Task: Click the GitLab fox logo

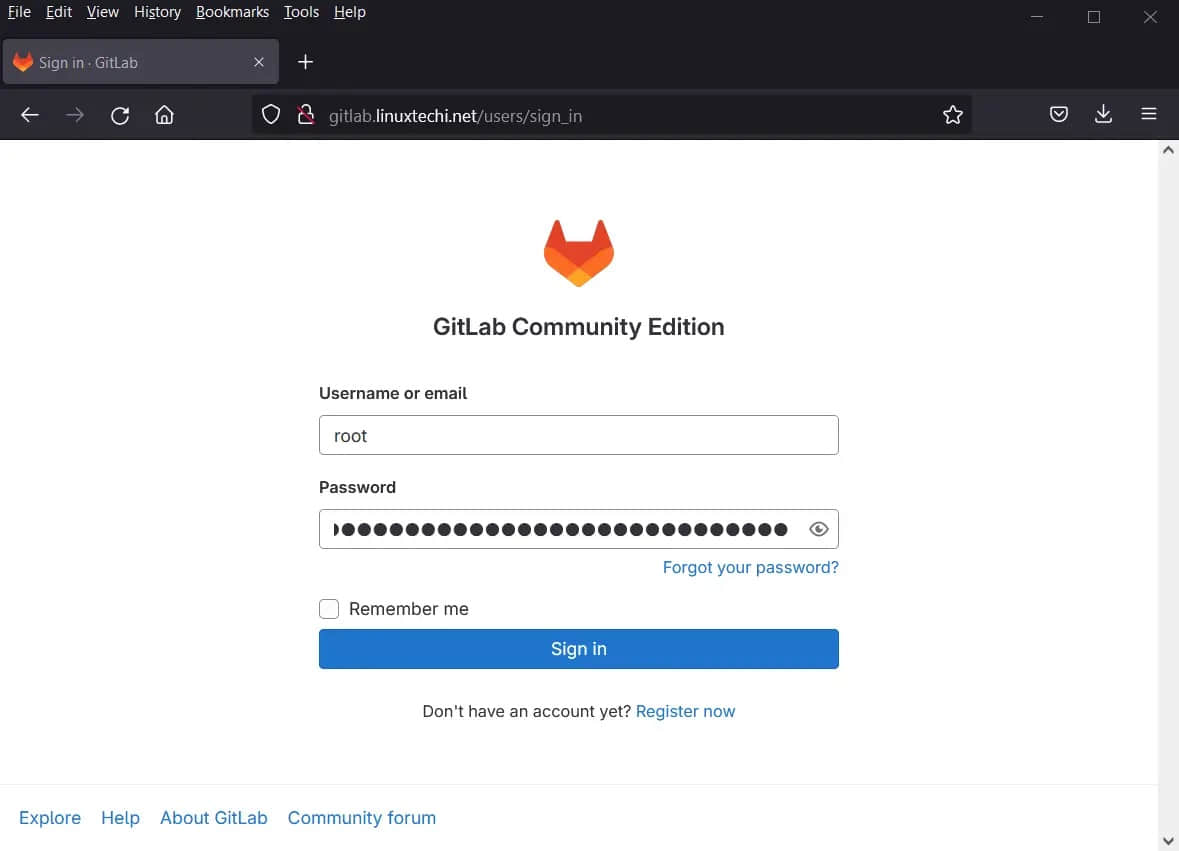Action: coord(578,253)
